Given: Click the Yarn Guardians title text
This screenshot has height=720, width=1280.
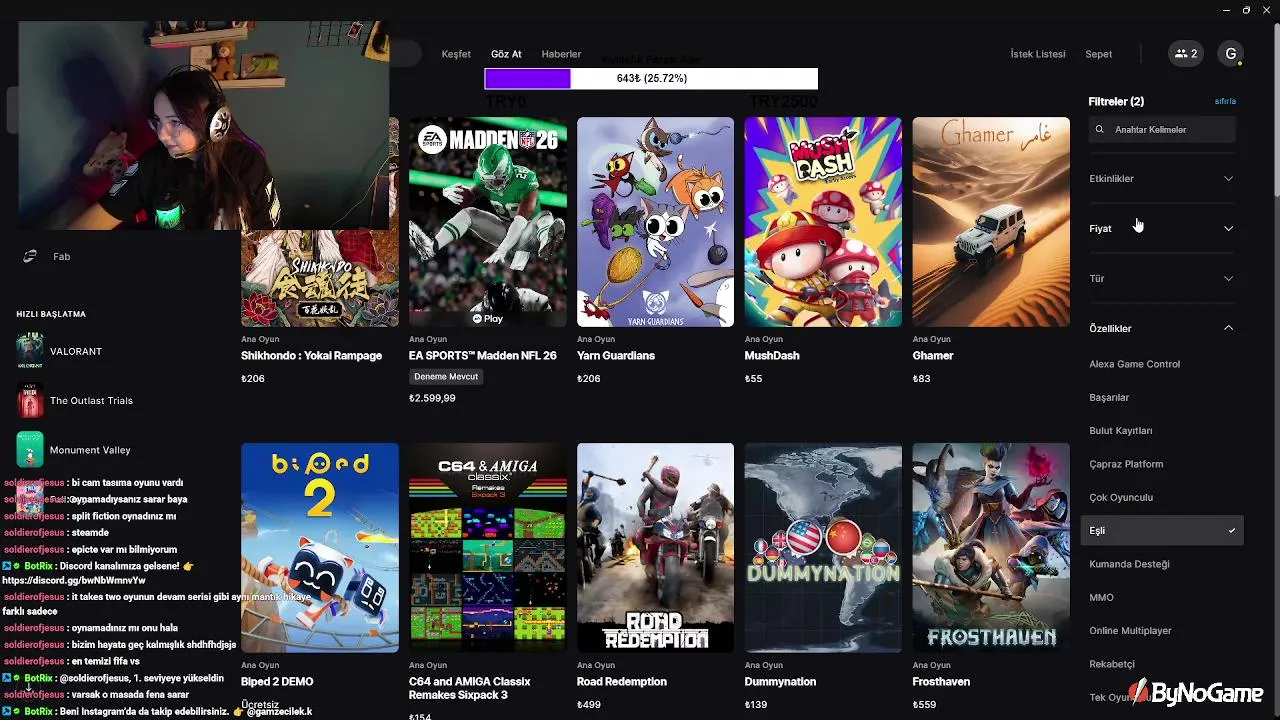Looking at the screenshot, I should (616, 356).
